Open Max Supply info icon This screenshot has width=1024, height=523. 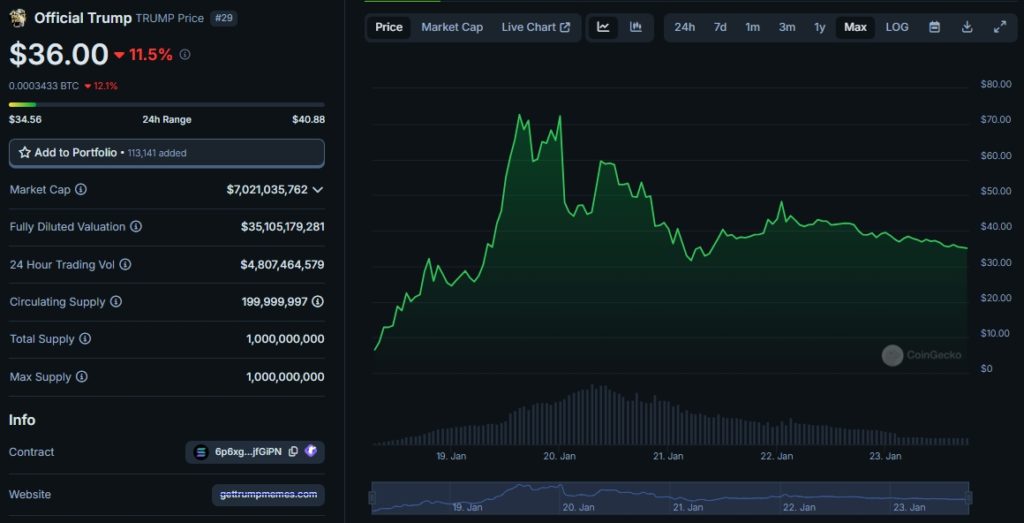point(81,377)
